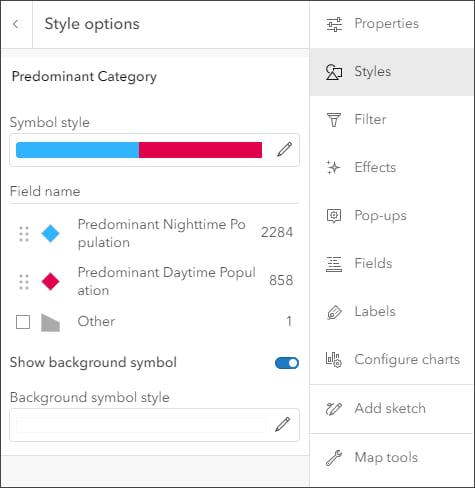Screen dimensions: 475x488
Task: Click the gray Other symbol swatch
Action: [50, 322]
